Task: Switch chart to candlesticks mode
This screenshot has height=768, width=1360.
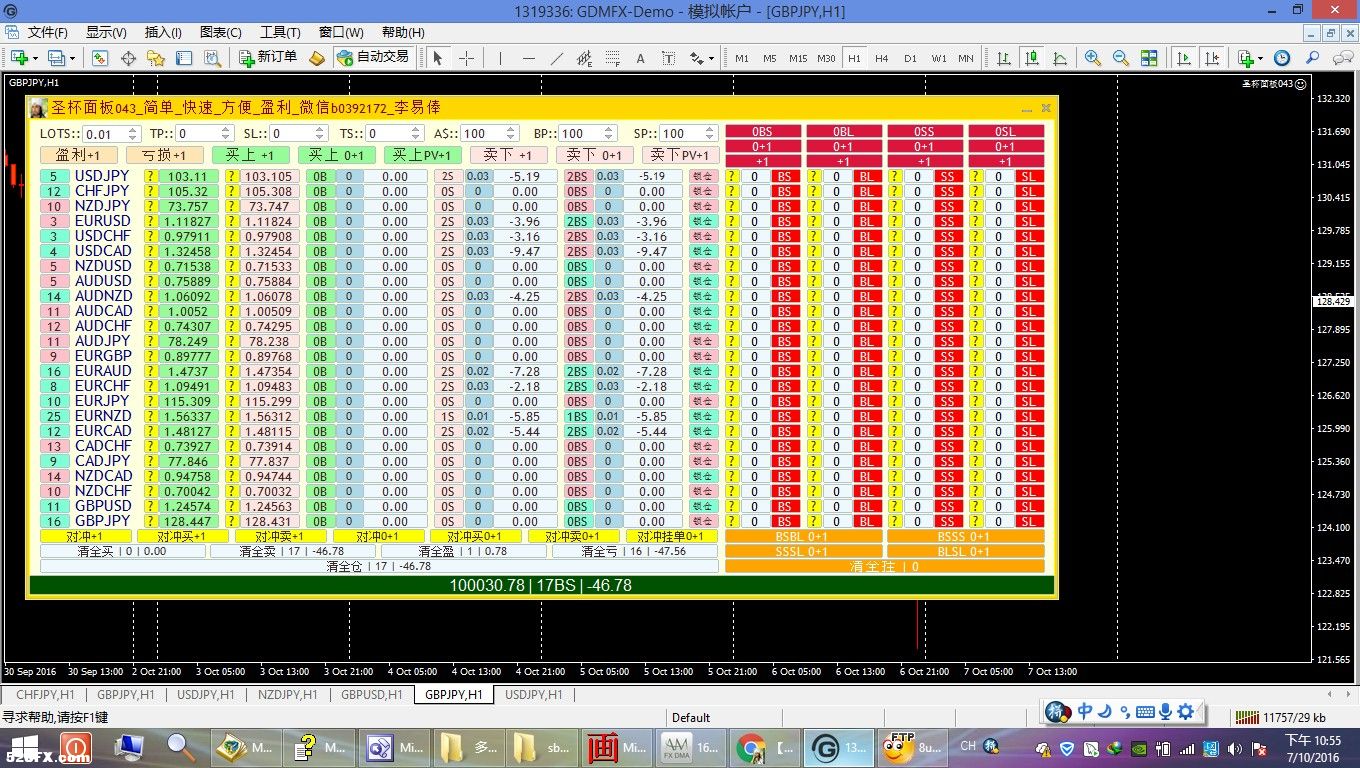Action: tap(1032, 58)
